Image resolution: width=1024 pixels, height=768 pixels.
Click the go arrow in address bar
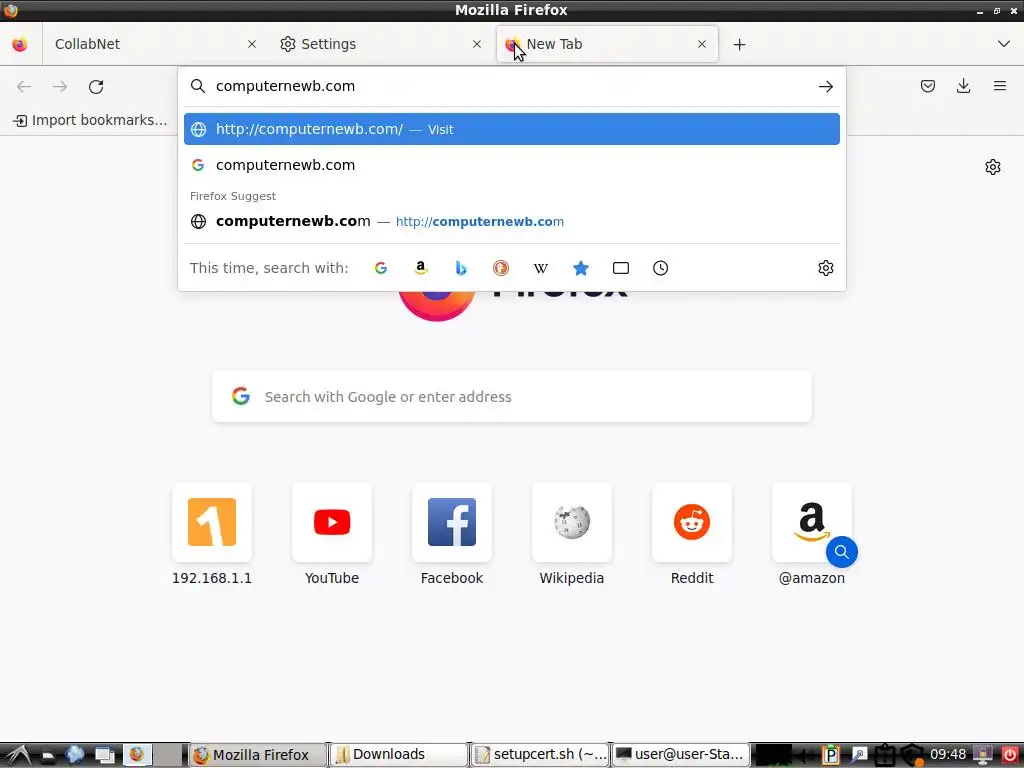[x=825, y=86]
